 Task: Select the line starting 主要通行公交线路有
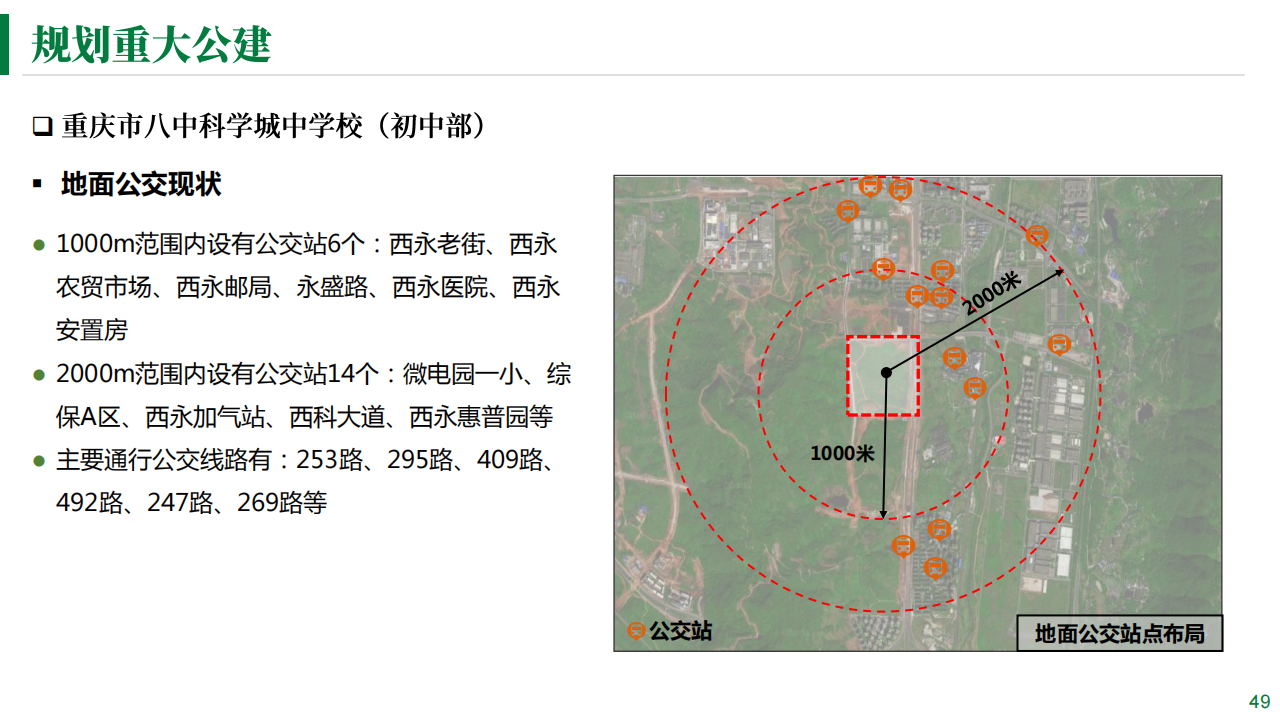tap(306, 460)
